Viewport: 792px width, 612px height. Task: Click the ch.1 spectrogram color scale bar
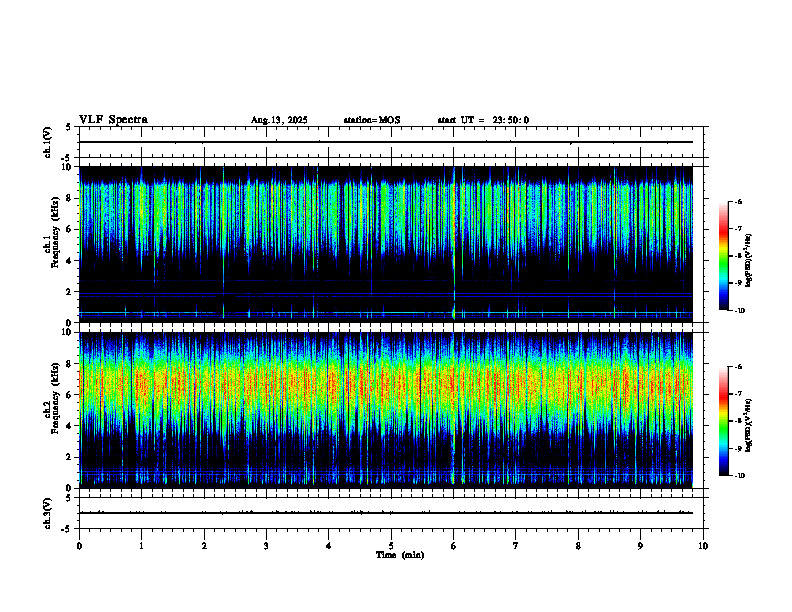724,256
